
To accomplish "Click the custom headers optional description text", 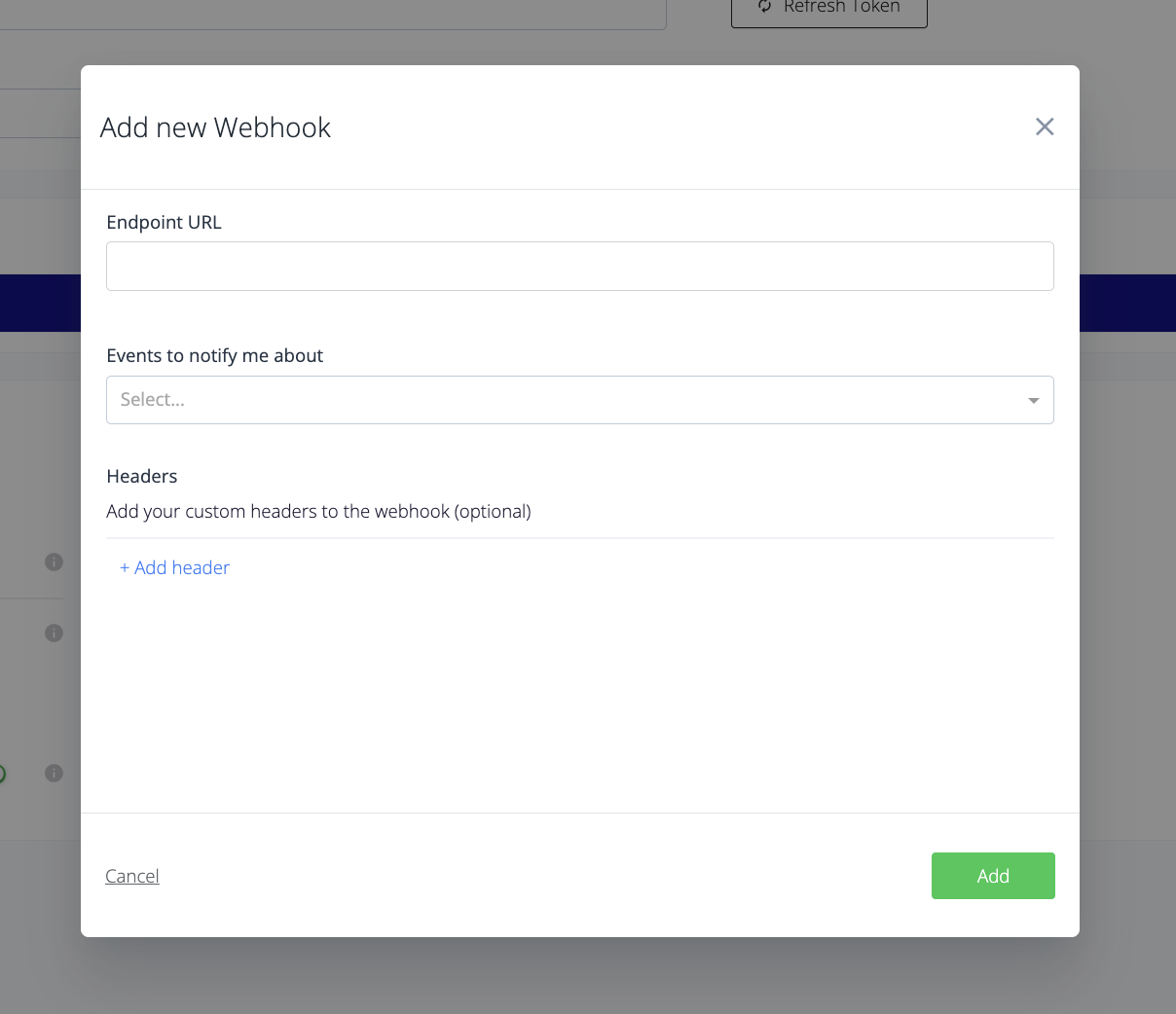I will click(x=318, y=511).
